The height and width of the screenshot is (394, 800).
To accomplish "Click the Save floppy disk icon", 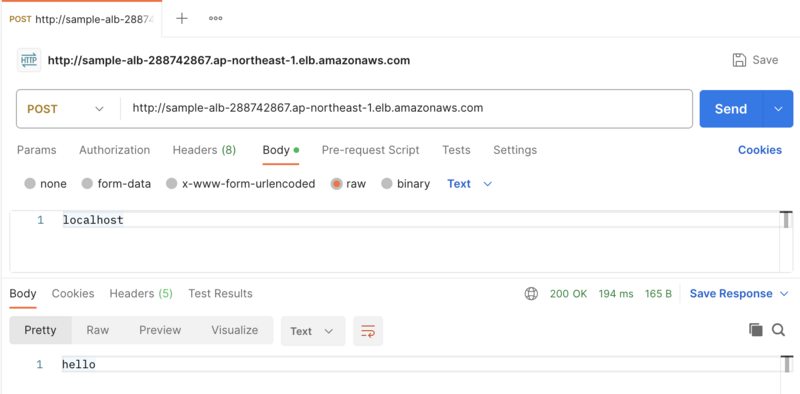I will pyautogui.click(x=739, y=60).
